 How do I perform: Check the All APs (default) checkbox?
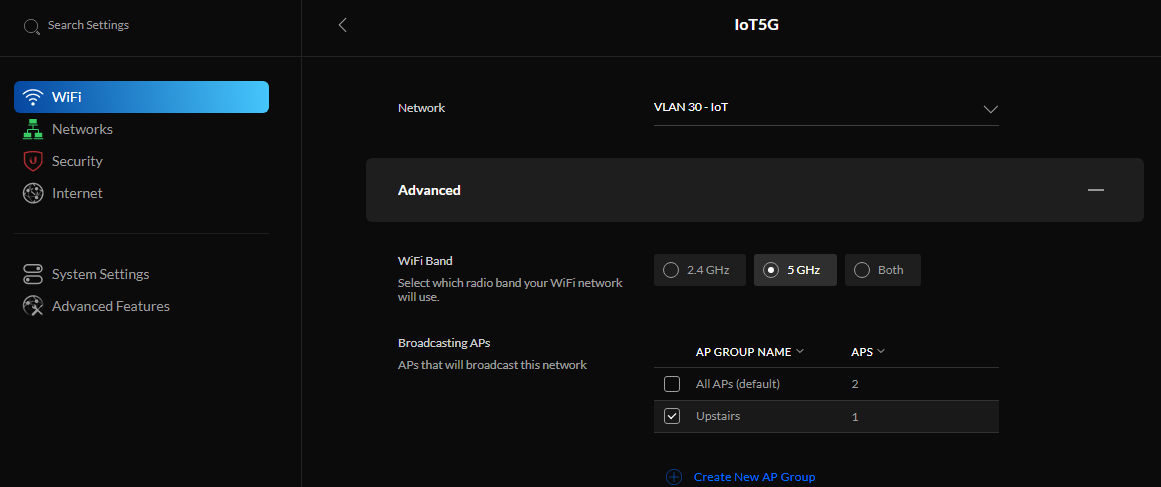coord(672,384)
